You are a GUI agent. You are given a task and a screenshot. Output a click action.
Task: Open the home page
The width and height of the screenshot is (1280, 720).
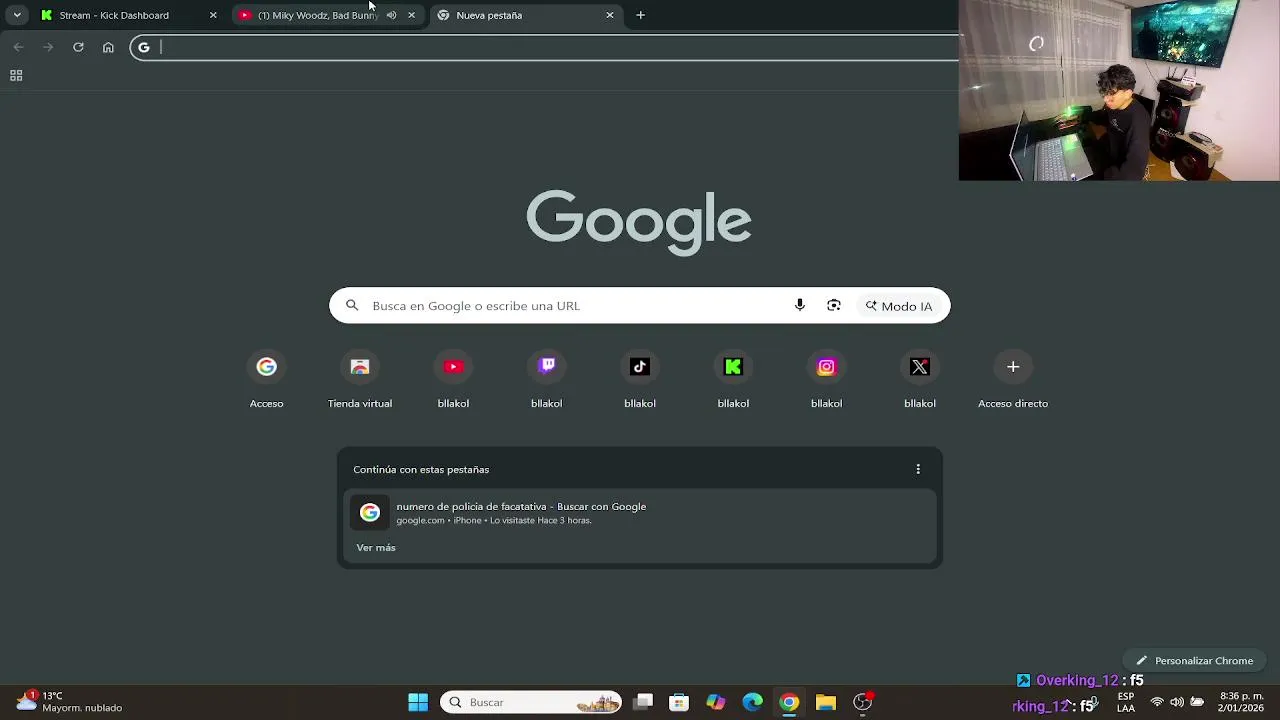pos(108,47)
